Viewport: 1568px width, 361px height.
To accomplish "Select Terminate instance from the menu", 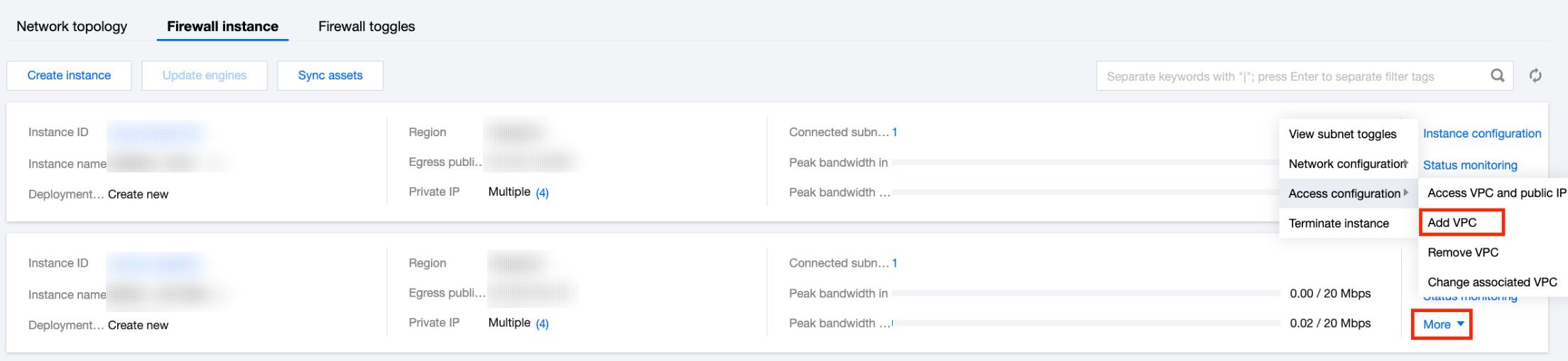I will 1339,223.
